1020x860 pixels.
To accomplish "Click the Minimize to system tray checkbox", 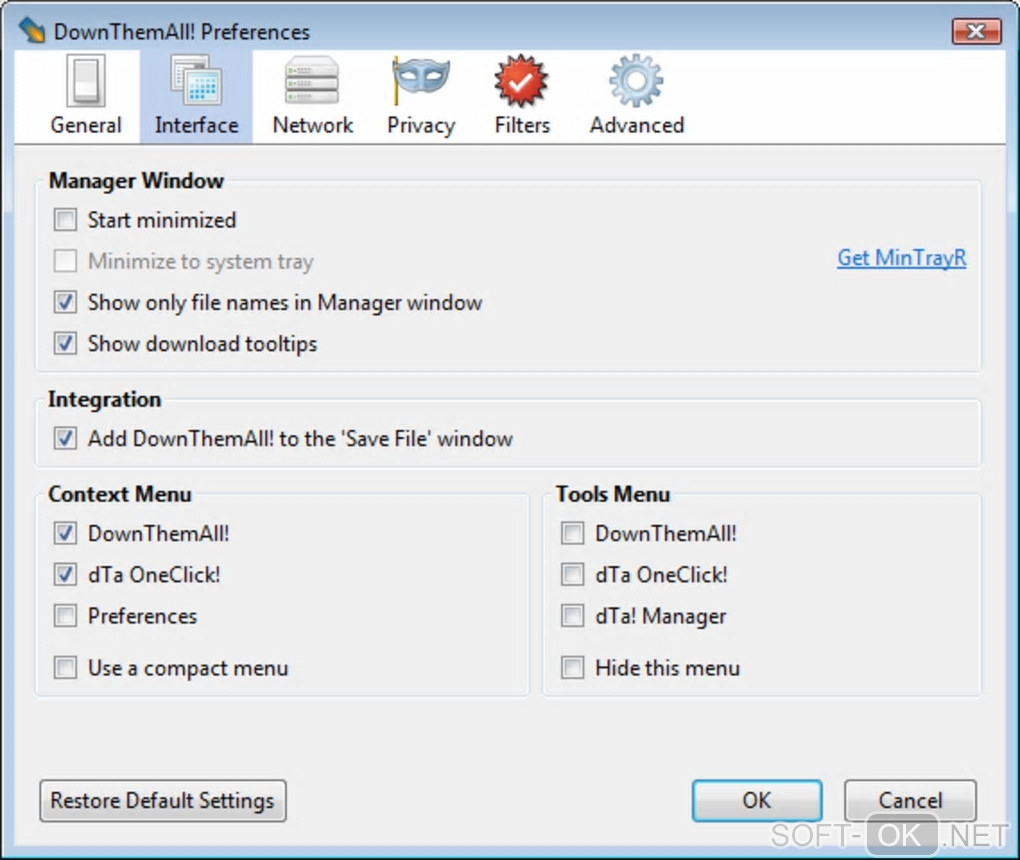I will coord(65,261).
